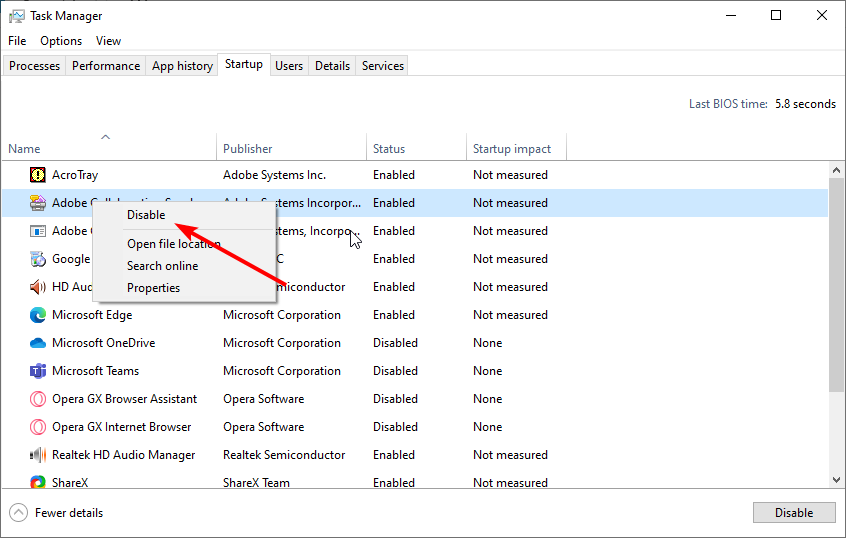Choose Disable from the context menu
The width and height of the screenshot is (846, 538).
pyautogui.click(x=146, y=215)
